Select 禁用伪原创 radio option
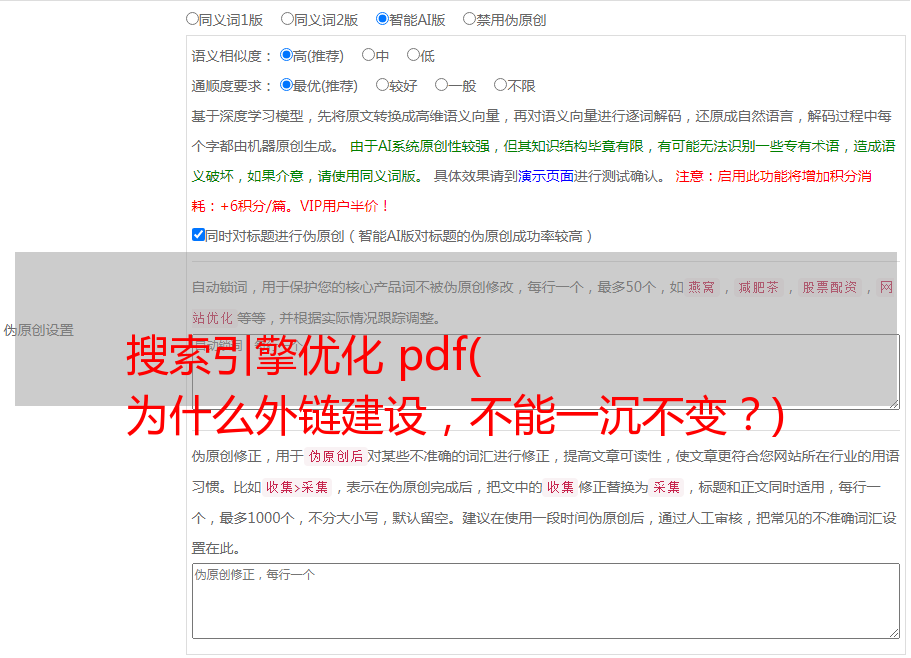Image resolution: width=911 pixels, height=658 pixels. tap(469, 19)
